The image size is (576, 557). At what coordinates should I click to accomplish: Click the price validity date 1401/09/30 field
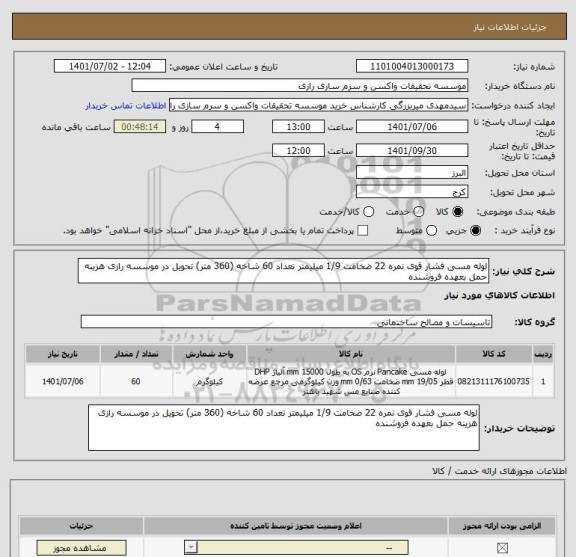pos(412,151)
